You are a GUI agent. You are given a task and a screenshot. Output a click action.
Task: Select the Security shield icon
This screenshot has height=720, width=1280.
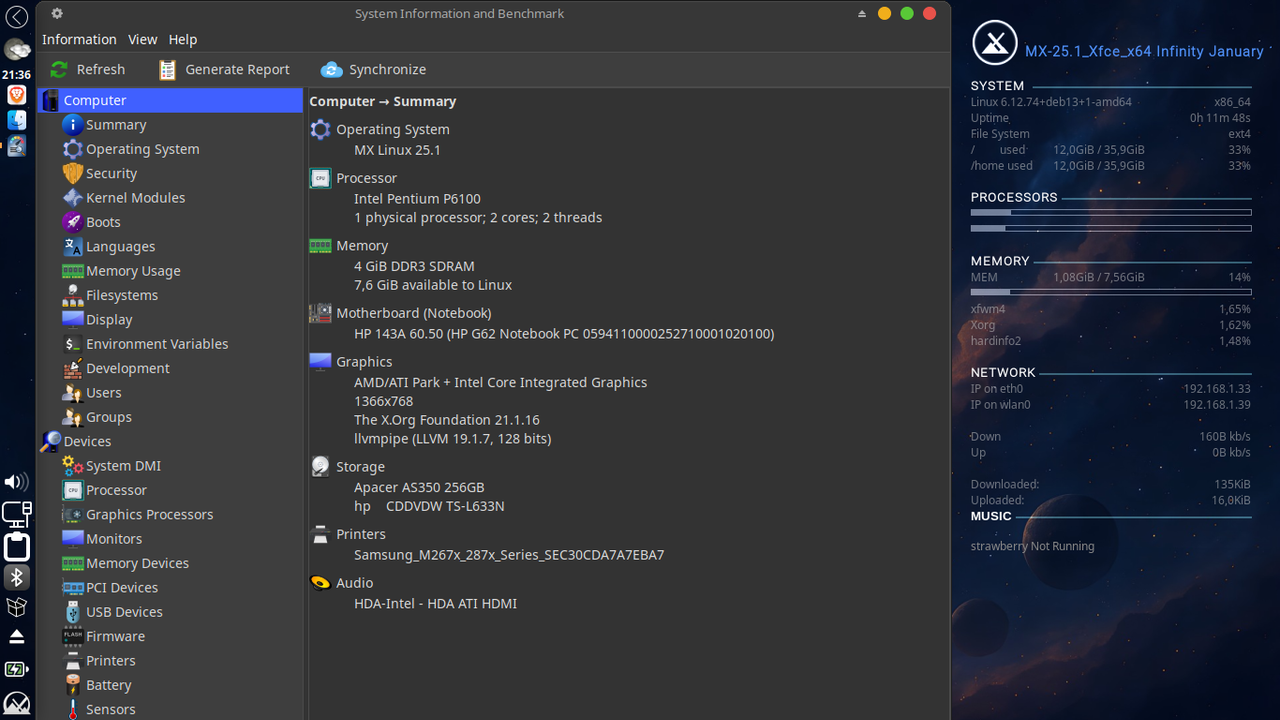(x=72, y=173)
